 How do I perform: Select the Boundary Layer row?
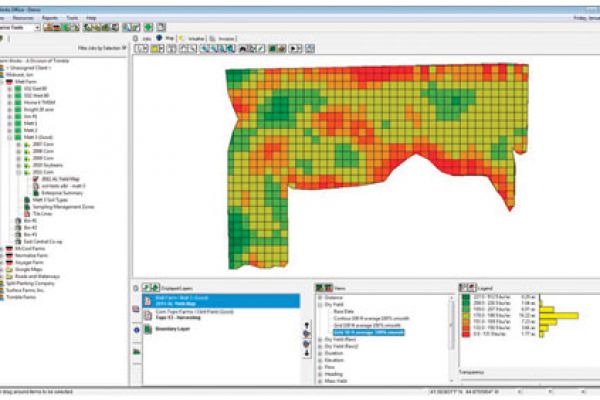[x=221, y=329]
